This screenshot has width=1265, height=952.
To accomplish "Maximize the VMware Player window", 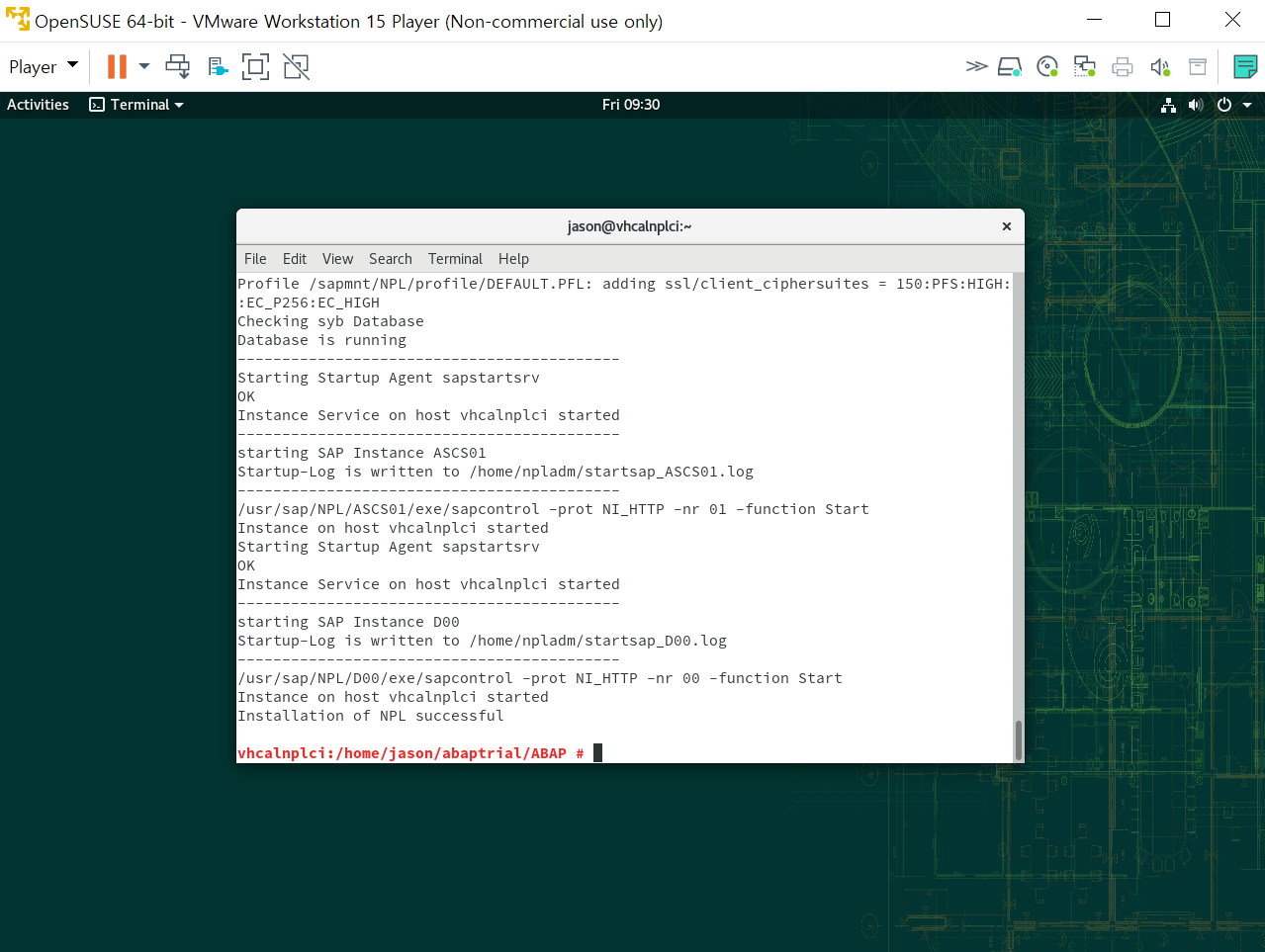I will (x=1163, y=20).
